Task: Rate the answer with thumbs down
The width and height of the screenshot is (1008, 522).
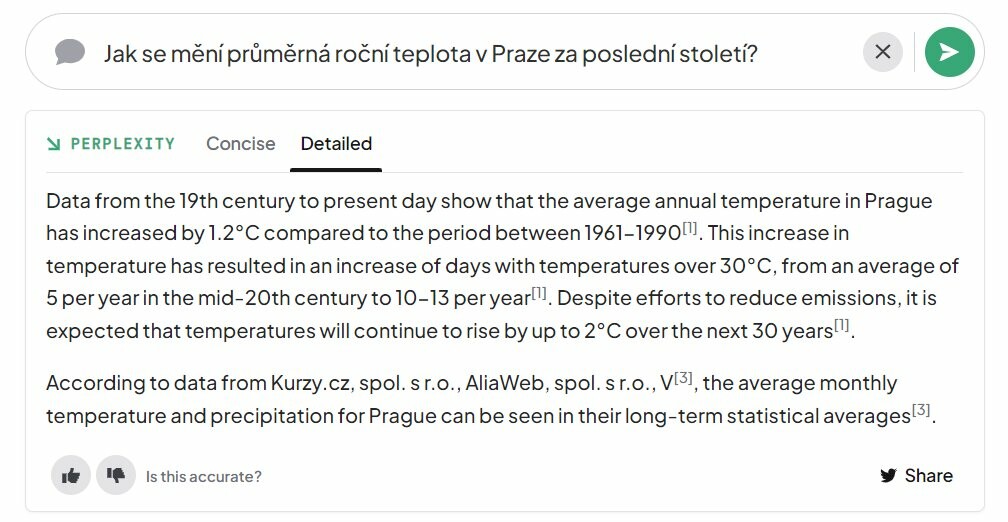Action: (x=116, y=476)
